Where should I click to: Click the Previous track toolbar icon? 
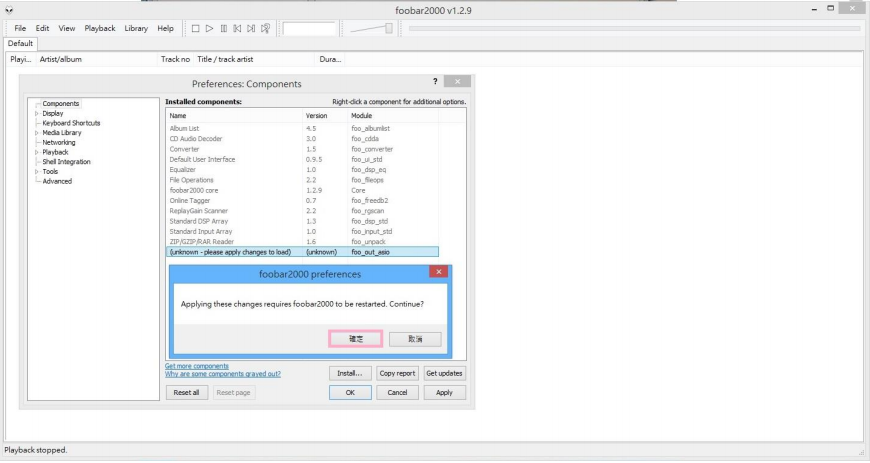237,28
